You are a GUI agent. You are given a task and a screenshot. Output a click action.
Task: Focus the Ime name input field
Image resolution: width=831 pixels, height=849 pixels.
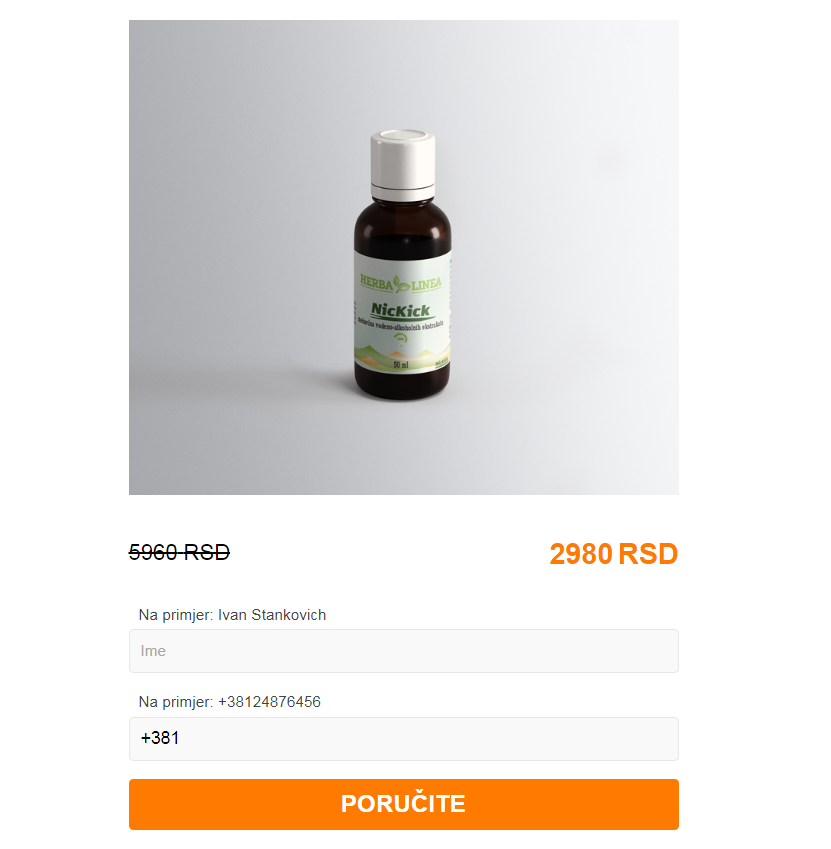point(403,651)
